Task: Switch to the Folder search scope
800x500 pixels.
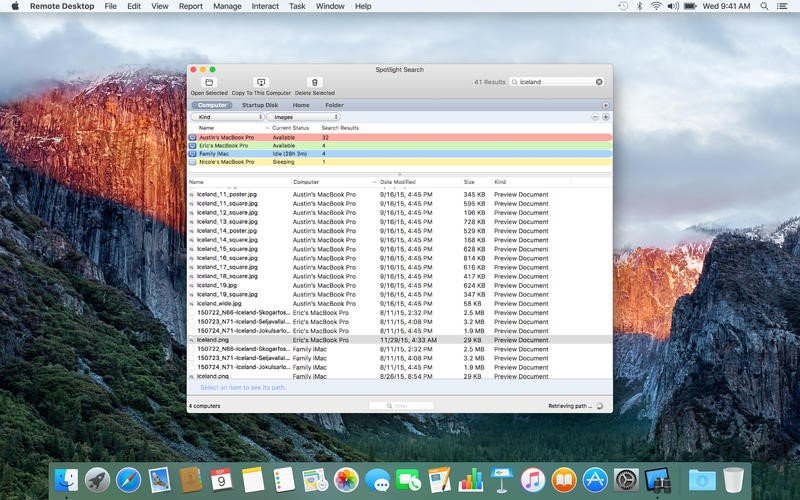Action: pos(334,105)
